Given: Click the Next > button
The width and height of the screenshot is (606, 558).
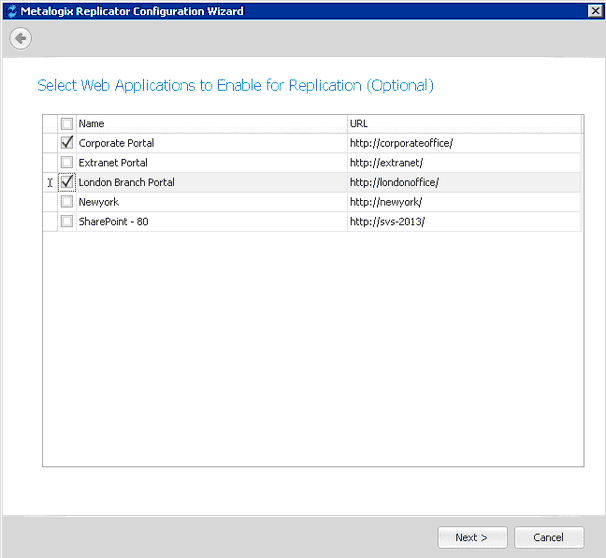Looking at the screenshot, I should point(472,537).
